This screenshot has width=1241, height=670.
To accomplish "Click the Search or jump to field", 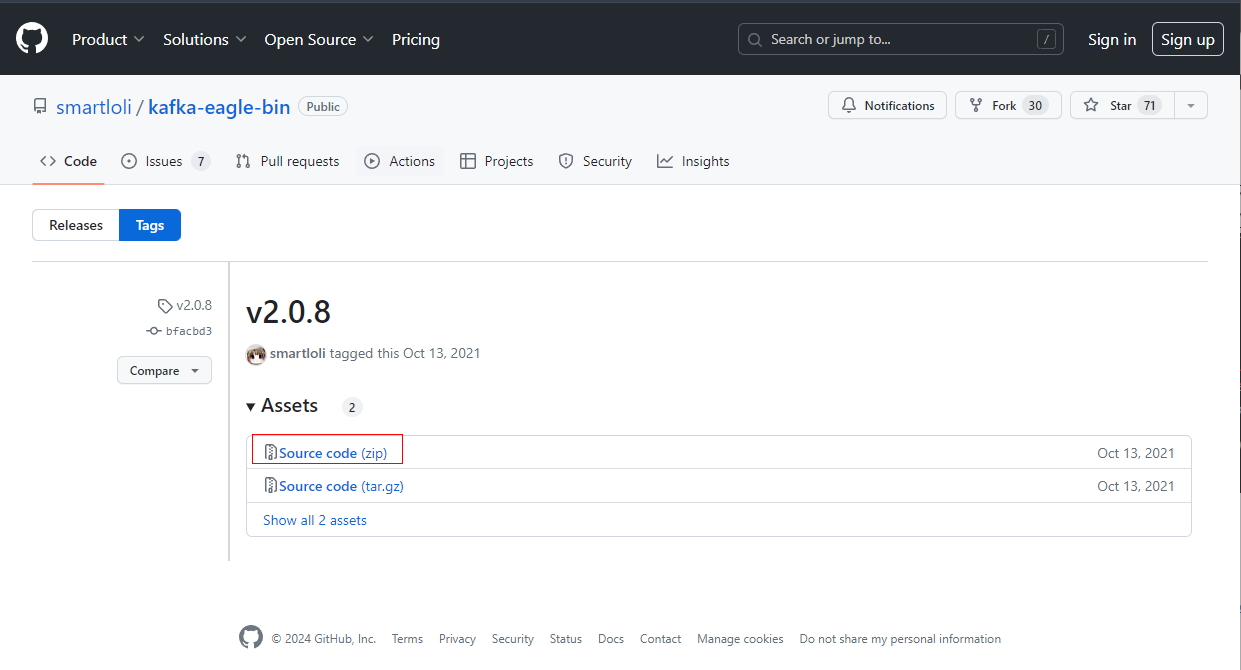I will [900, 40].
